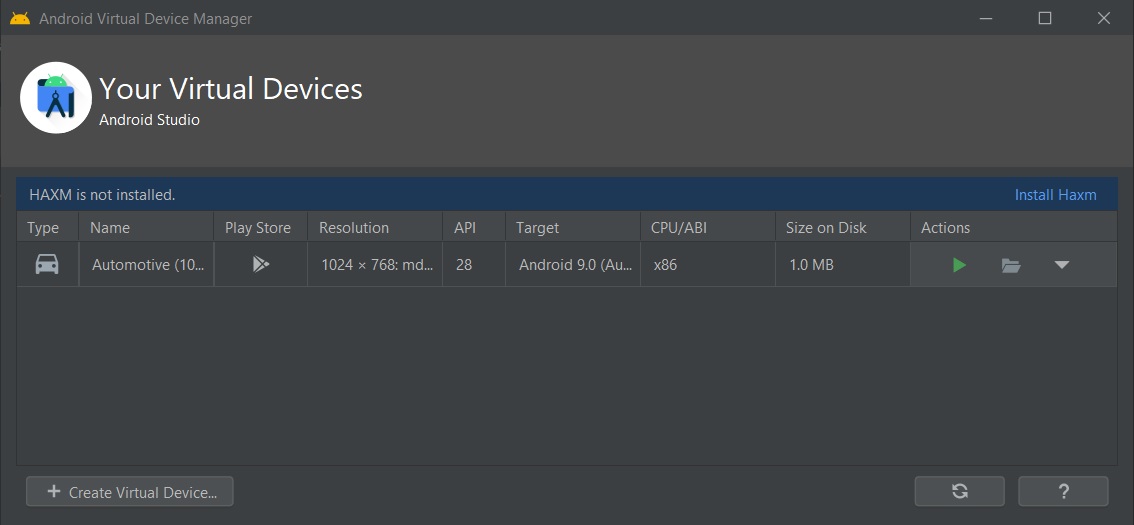Image resolution: width=1134 pixels, height=525 pixels.
Task: Click the refresh devices button
Action: pos(959,491)
